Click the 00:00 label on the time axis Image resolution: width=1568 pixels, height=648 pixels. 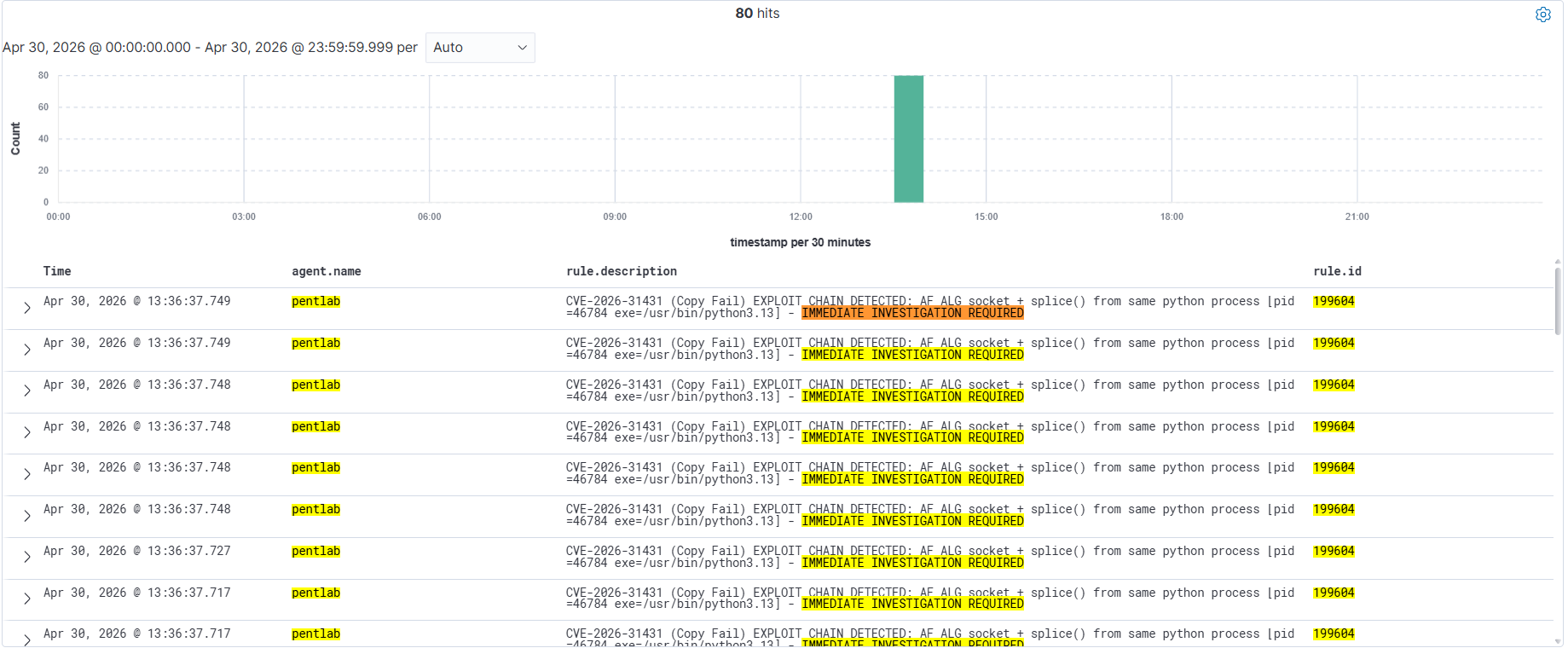pos(58,217)
